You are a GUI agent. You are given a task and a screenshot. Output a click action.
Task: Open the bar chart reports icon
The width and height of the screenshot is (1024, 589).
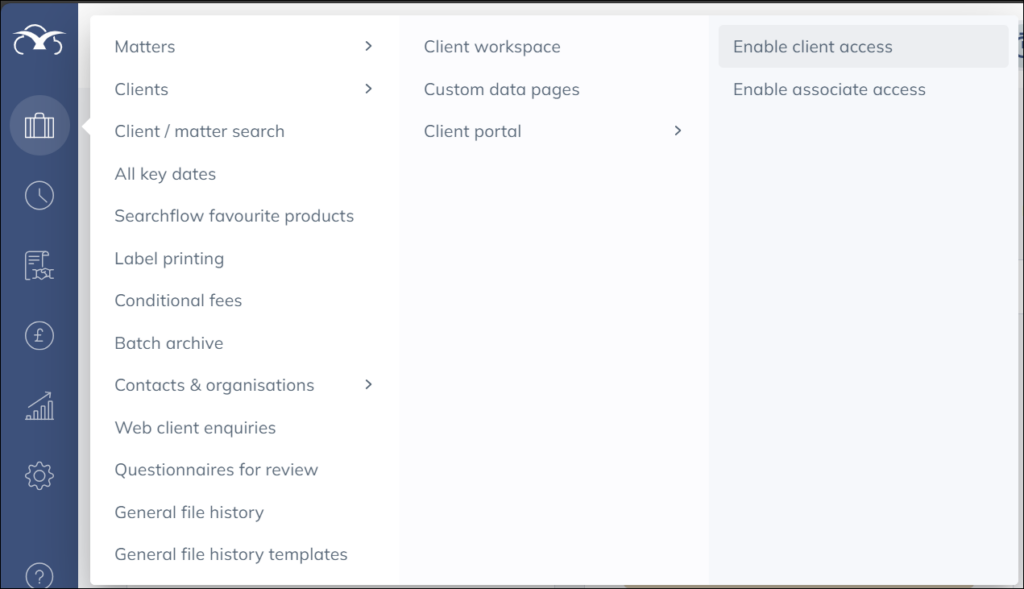[39, 406]
